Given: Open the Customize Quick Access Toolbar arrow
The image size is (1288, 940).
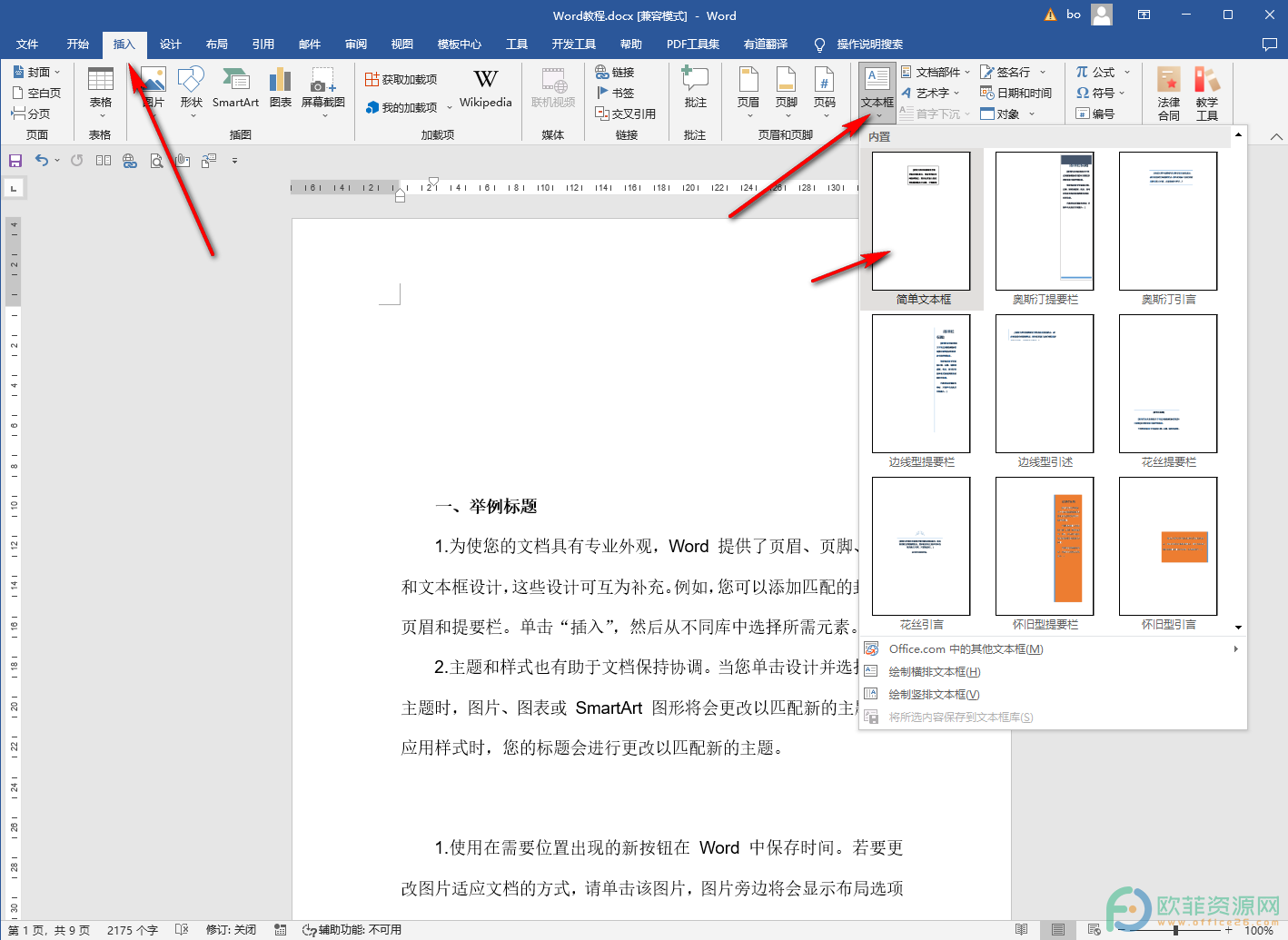Looking at the screenshot, I should [234, 161].
